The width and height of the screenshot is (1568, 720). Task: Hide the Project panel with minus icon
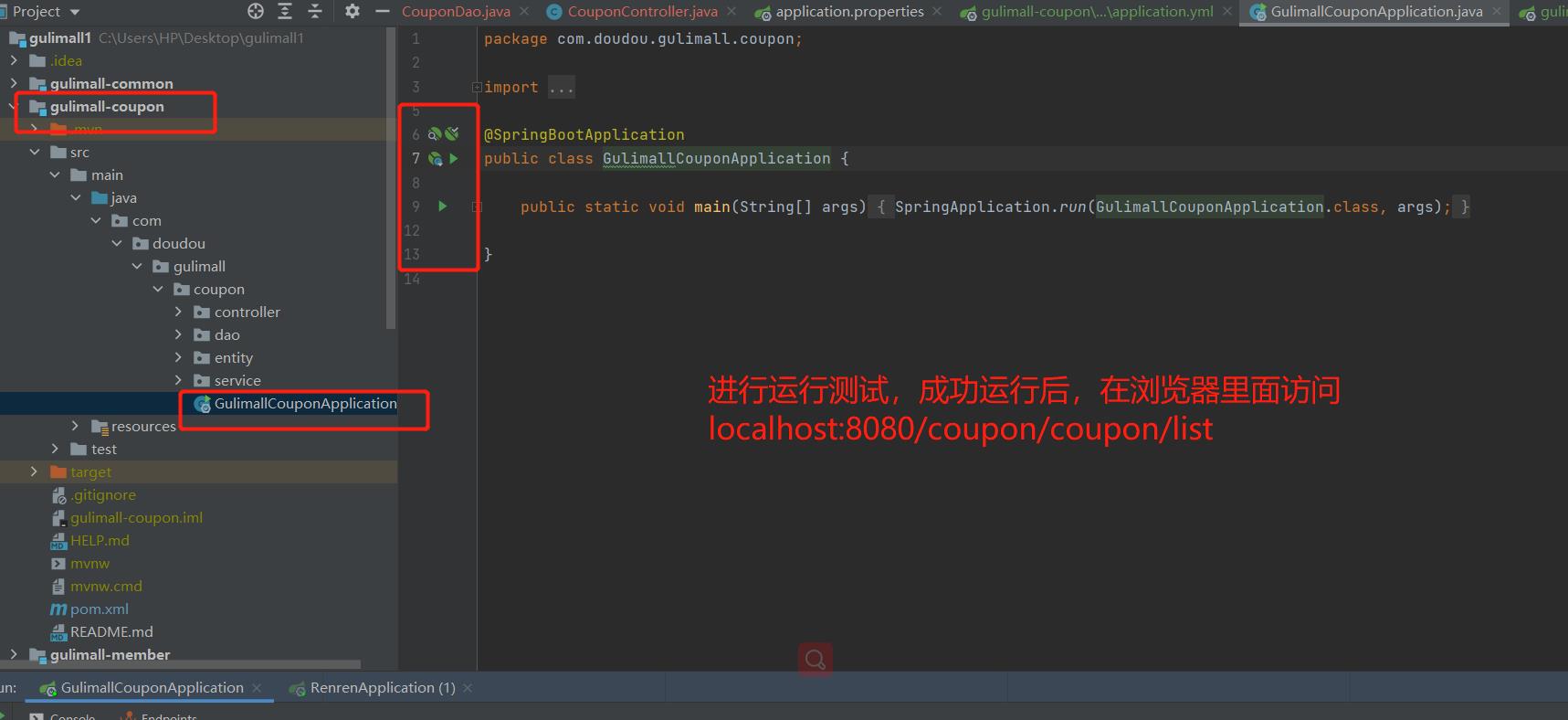(x=383, y=11)
